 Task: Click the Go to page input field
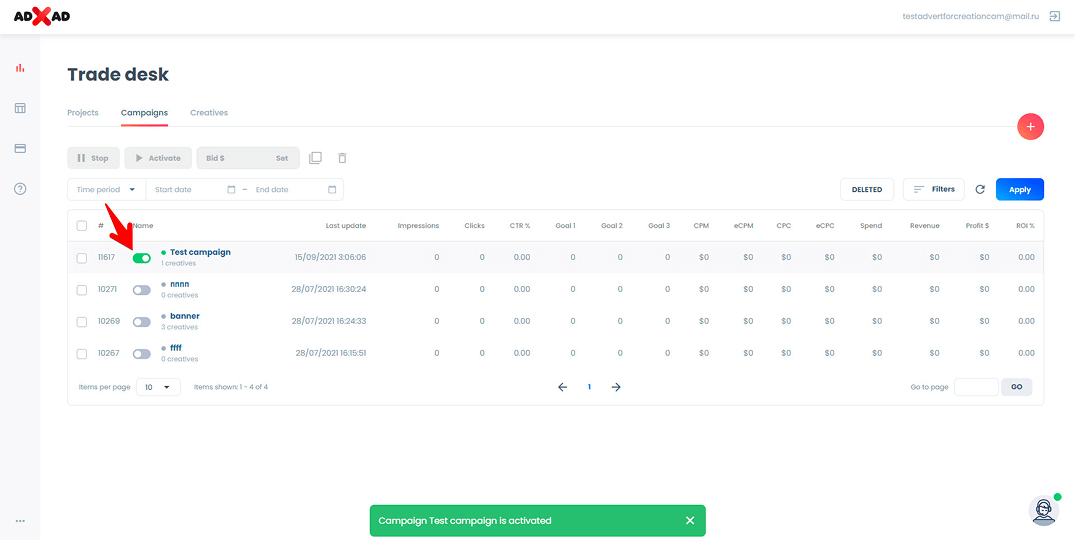tap(976, 387)
